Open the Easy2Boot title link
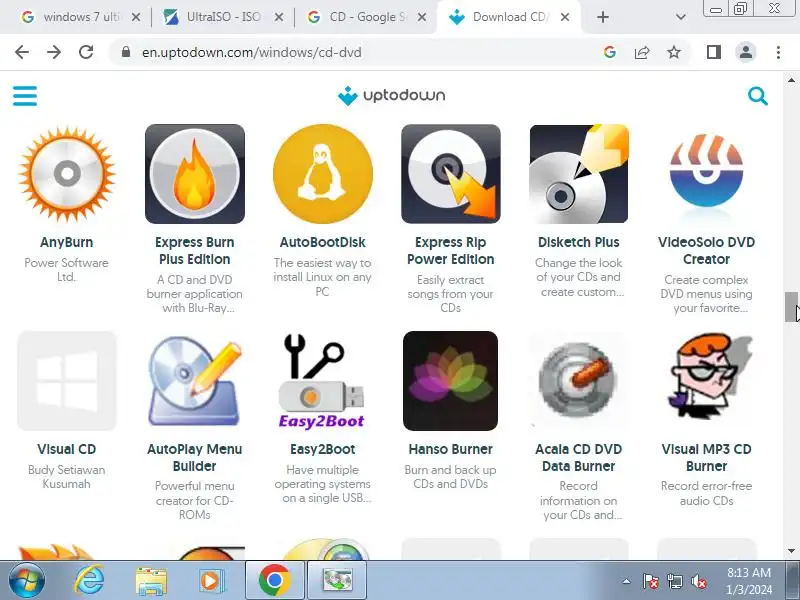The height and width of the screenshot is (600, 800). [322, 449]
